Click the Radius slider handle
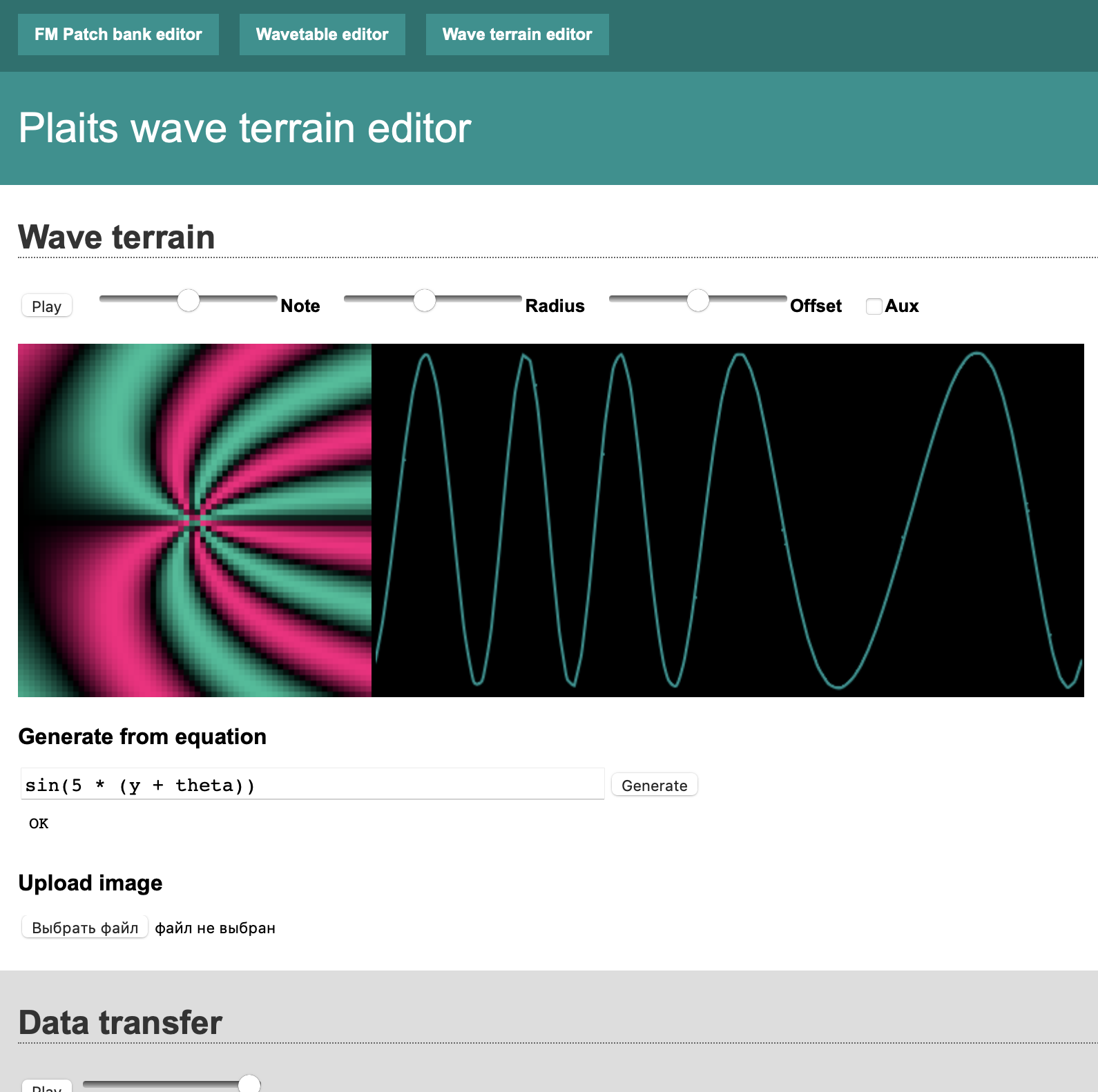The width and height of the screenshot is (1098, 1092). point(425,300)
